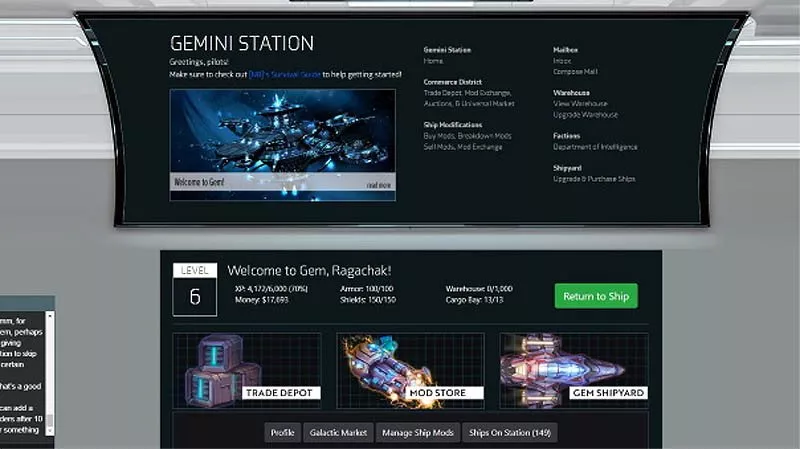Image resolution: width=800 pixels, height=449 pixels.
Task: Click the XP 4,177/6,000 text
Action: 271,289
